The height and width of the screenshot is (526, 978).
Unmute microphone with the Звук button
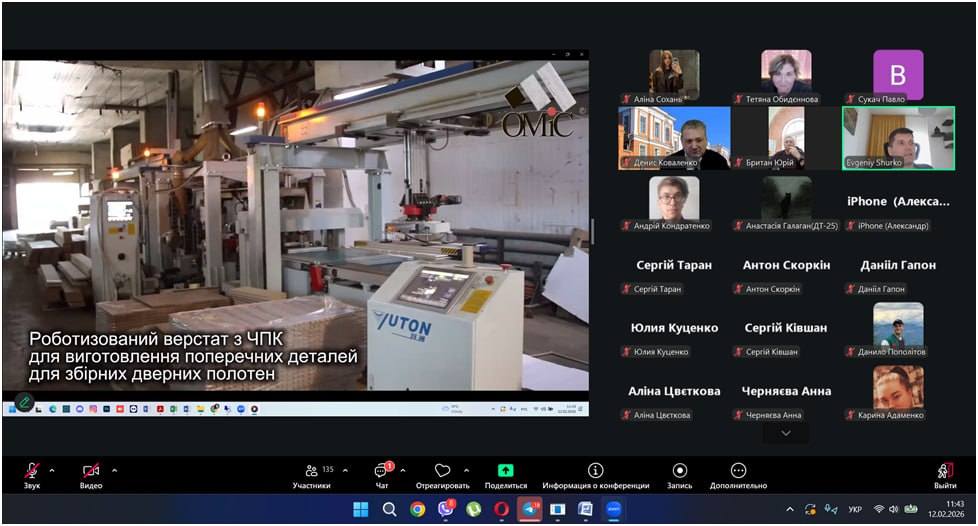32,471
